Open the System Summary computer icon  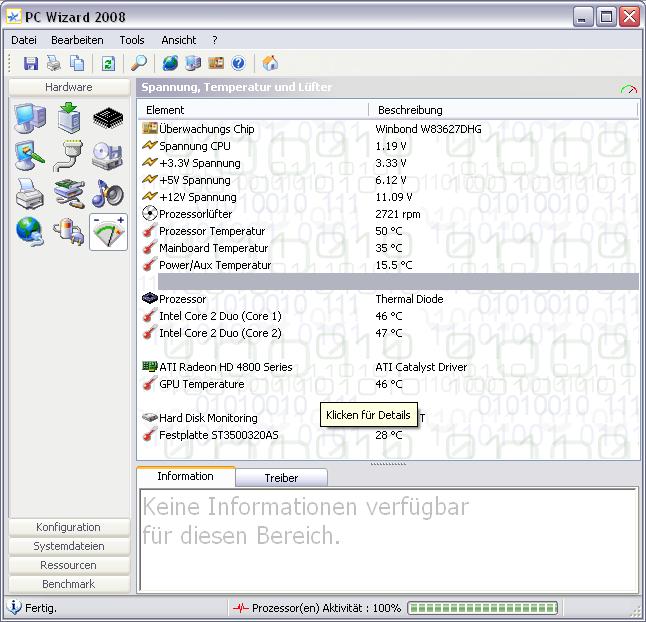click(30, 118)
